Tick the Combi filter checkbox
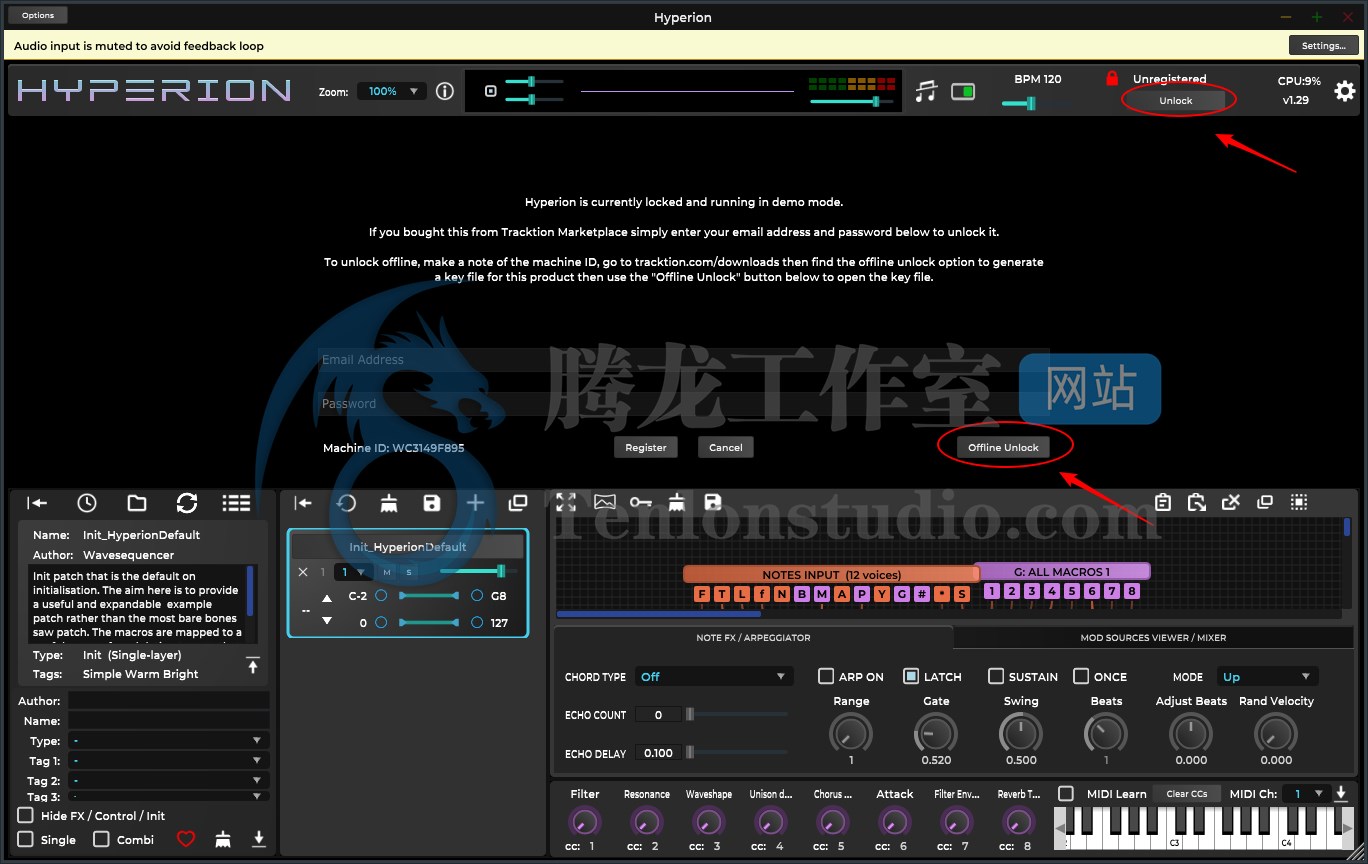Viewport: 1368px width, 864px height. [x=101, y=839]
